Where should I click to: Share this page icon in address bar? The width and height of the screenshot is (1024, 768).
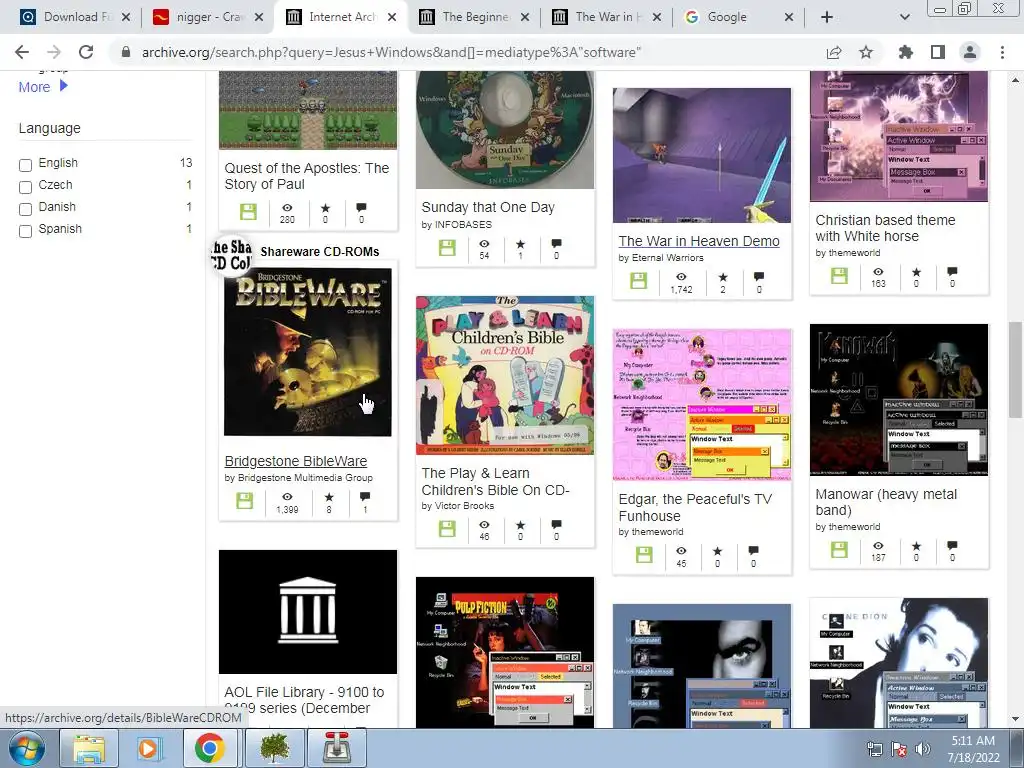[x=834, y=52]
